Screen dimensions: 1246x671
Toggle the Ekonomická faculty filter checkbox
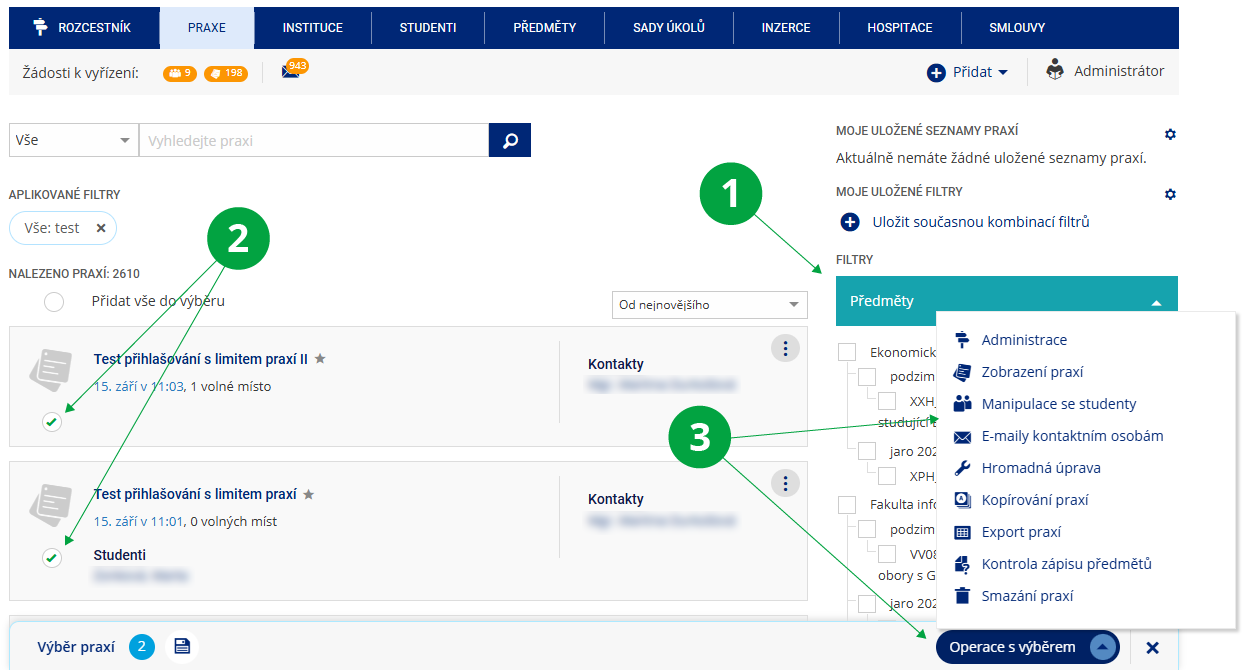[x=848, y=352]
